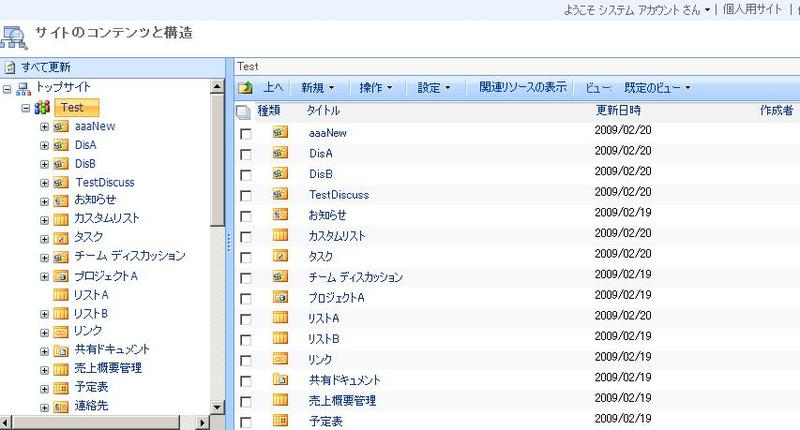The height and width of the screenshot is (430, 800).
Task: Sort by the 更新日時 column header
Action: pyautogui.click(x=618, y=110)
